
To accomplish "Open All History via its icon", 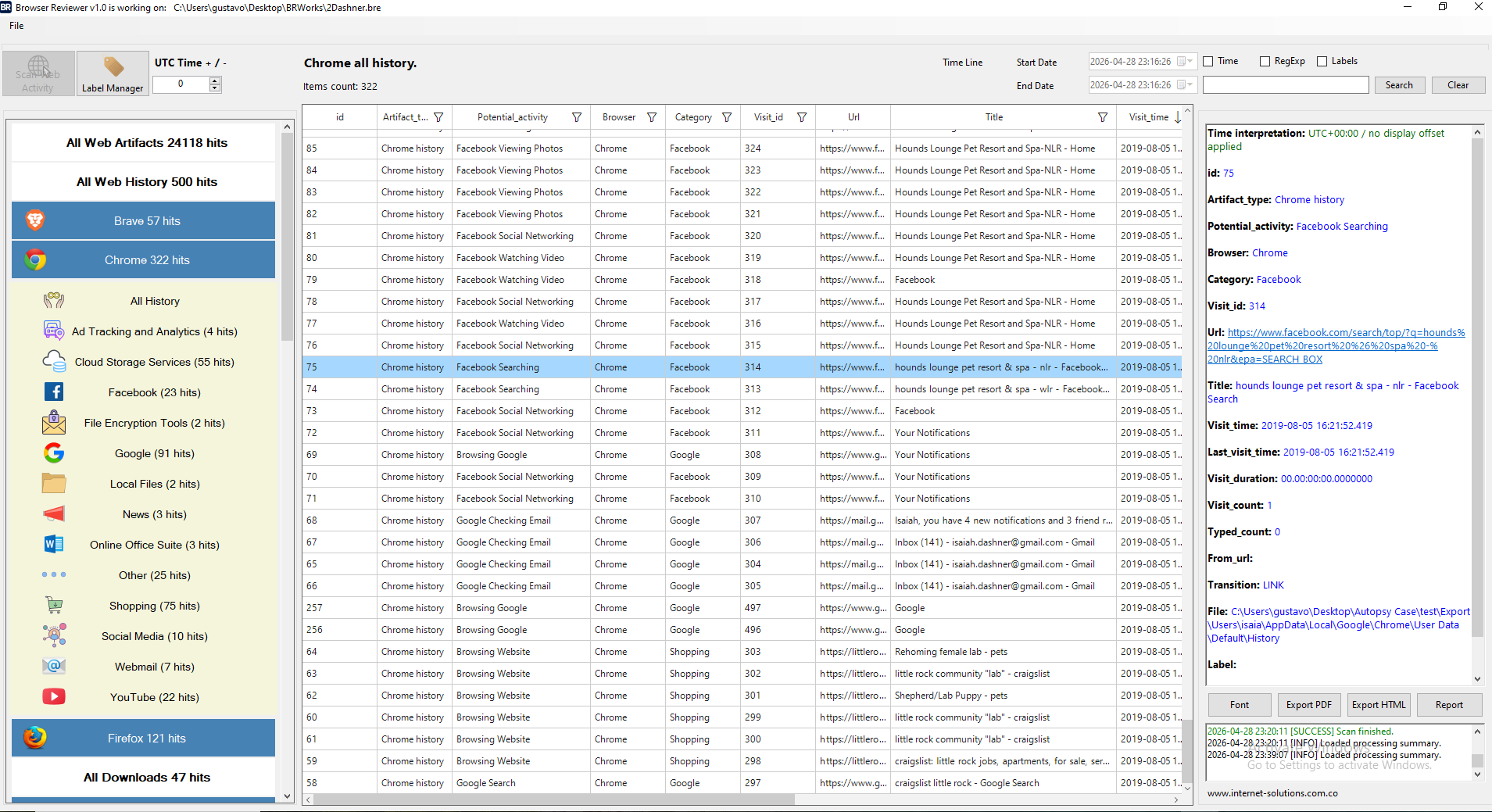I will click(x=54, y=301).
